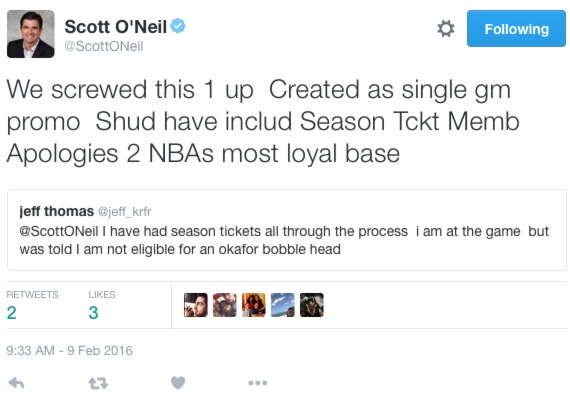570x395 pixels.
Task: Like the tweet with the heart icon
Action: 178,383
